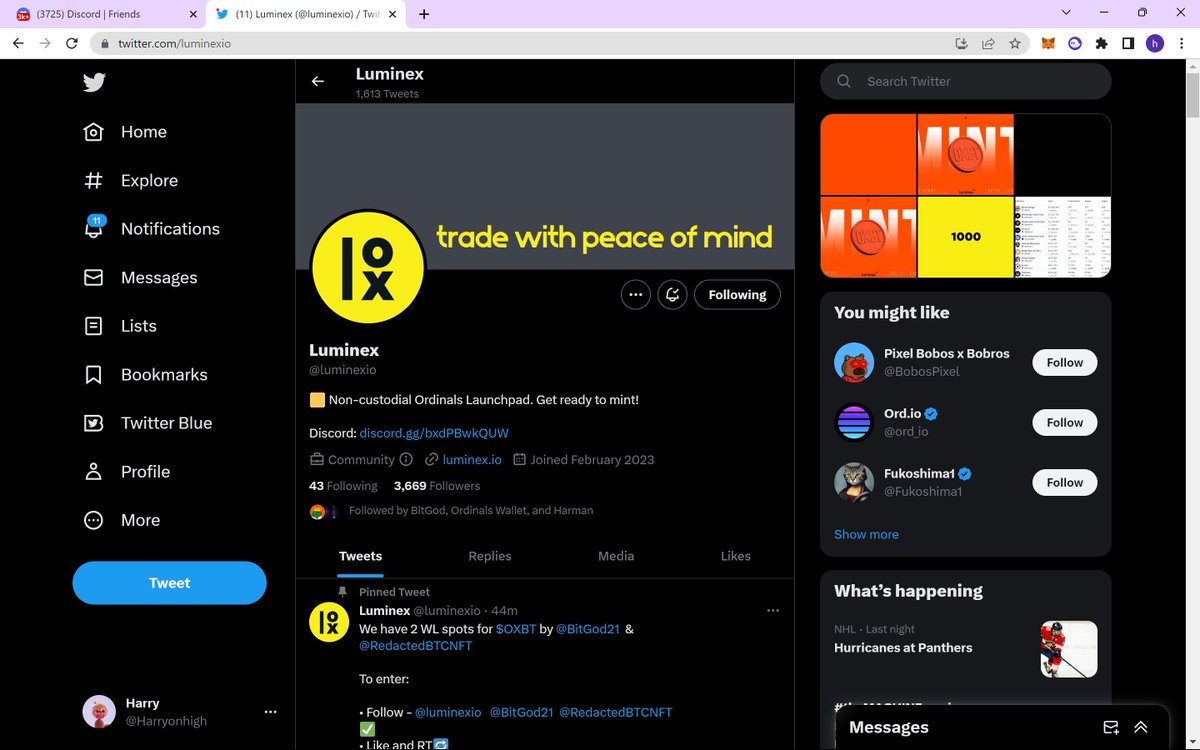Open account menu dots next to Harry
The width and height of the screenshot is (1200, 750).
click(x=269, y=712)
